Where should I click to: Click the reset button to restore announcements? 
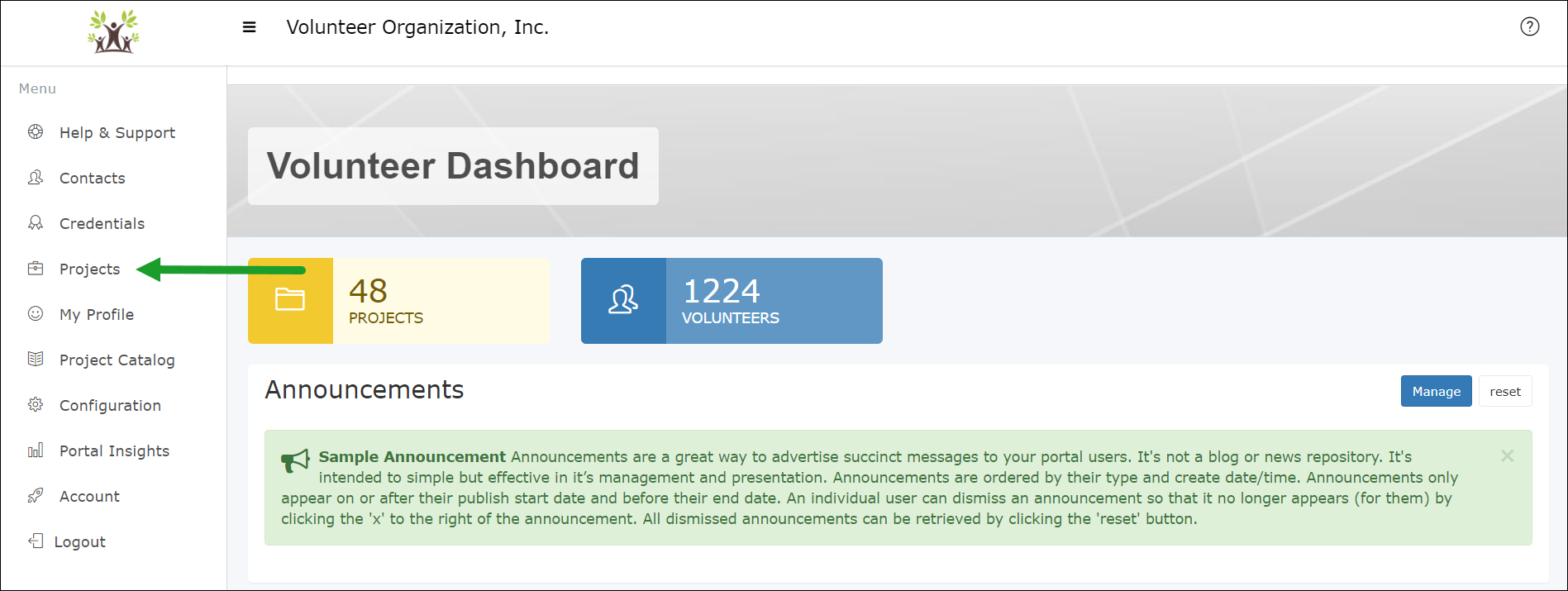[x=1505, y=390]
